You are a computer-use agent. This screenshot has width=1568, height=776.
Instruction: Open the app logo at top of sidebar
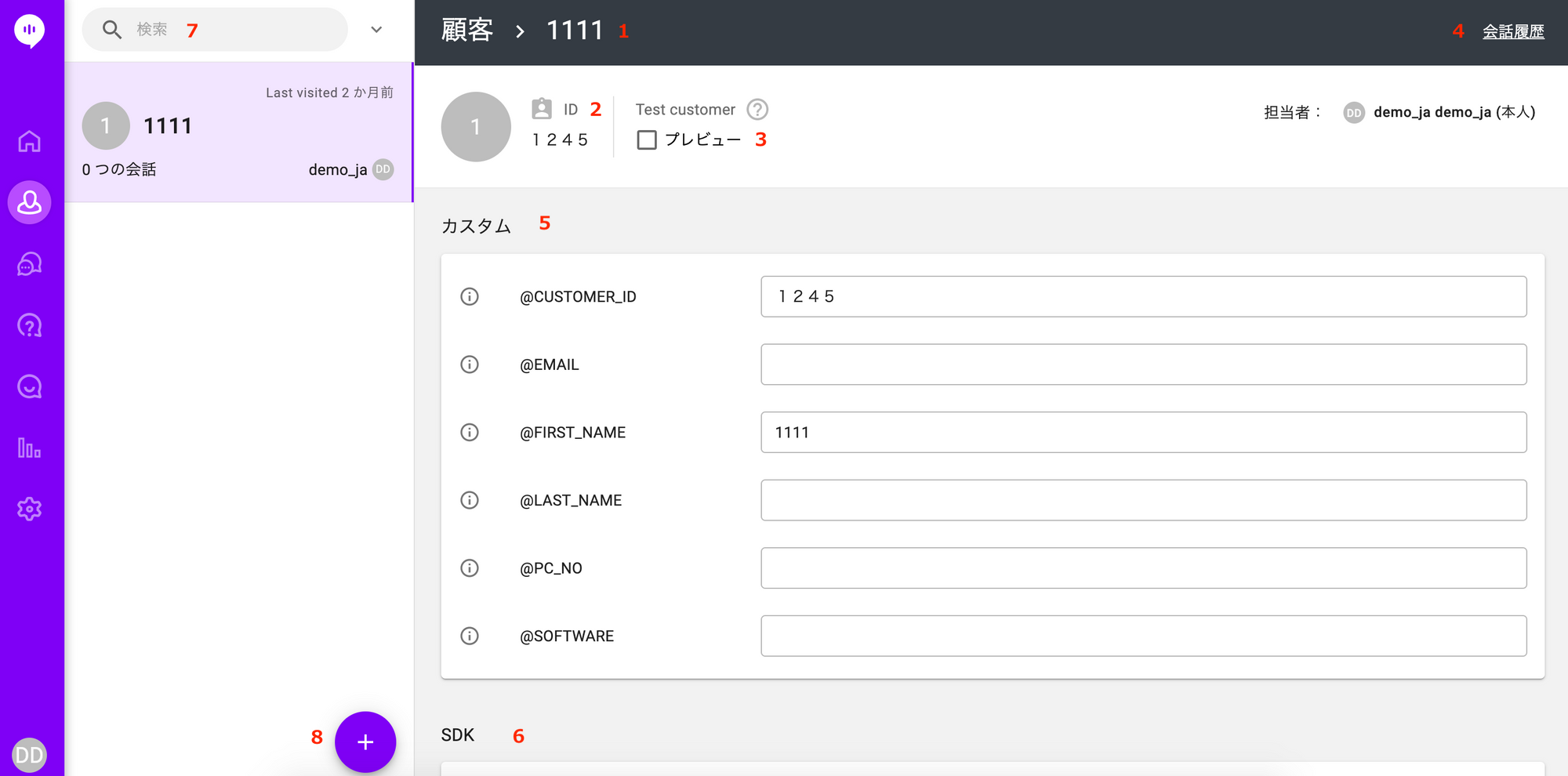pyautogui.click(x=30, y=31)
